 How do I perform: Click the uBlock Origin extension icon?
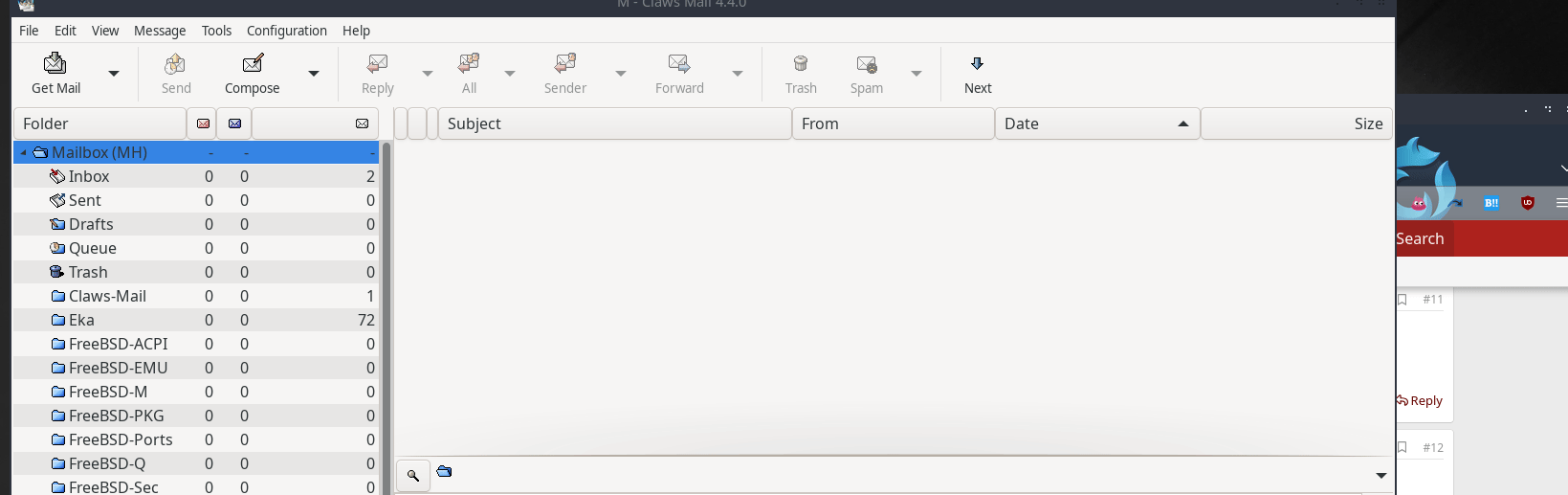1528,202
